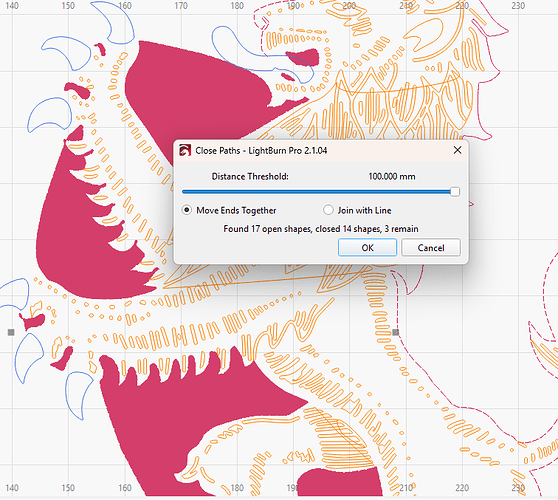Click the 'Found 17 open shapes' status text

[321, 229]
